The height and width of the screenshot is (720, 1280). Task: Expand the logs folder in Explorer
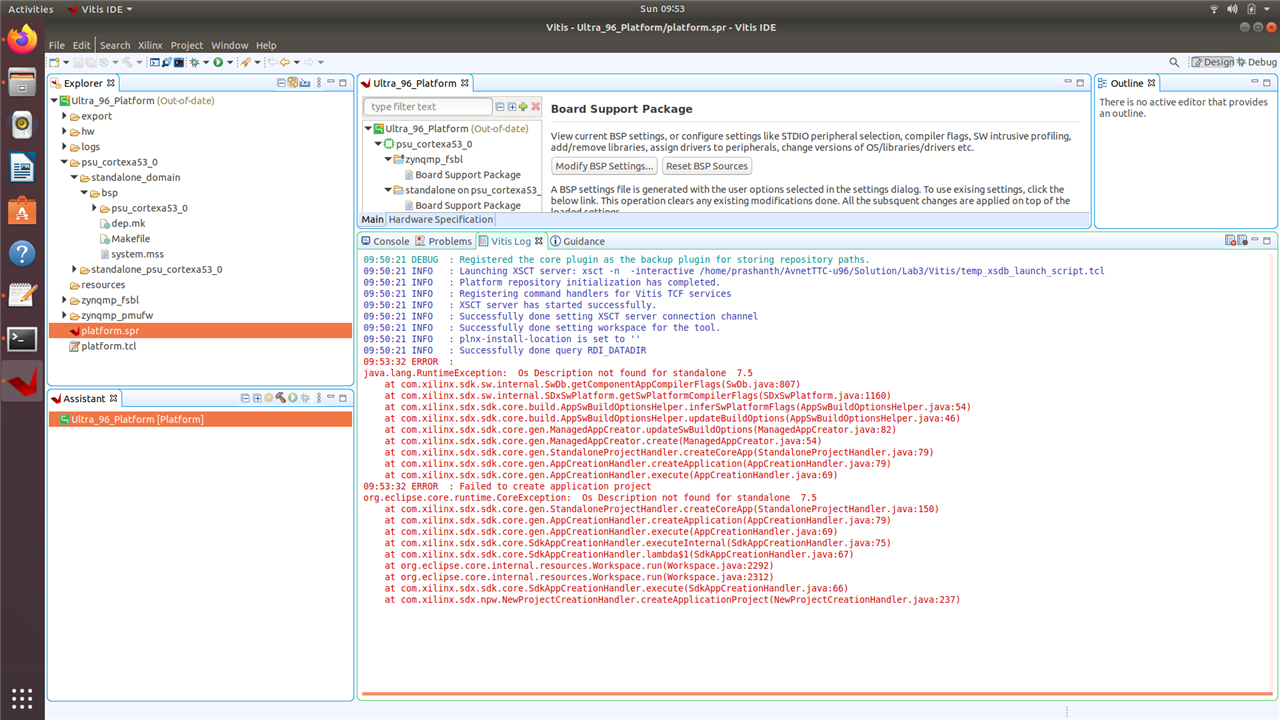click(64, 147)
